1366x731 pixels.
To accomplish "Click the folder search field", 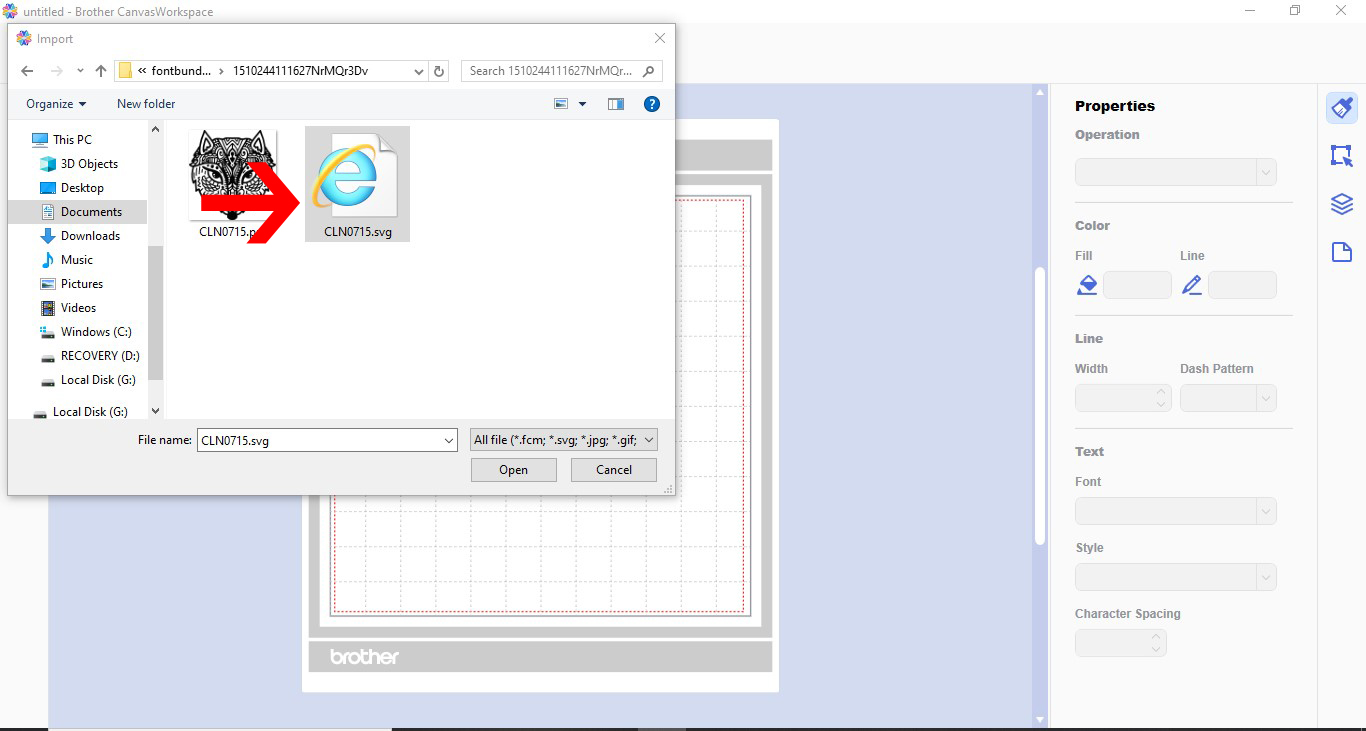I will click(562, 71).
